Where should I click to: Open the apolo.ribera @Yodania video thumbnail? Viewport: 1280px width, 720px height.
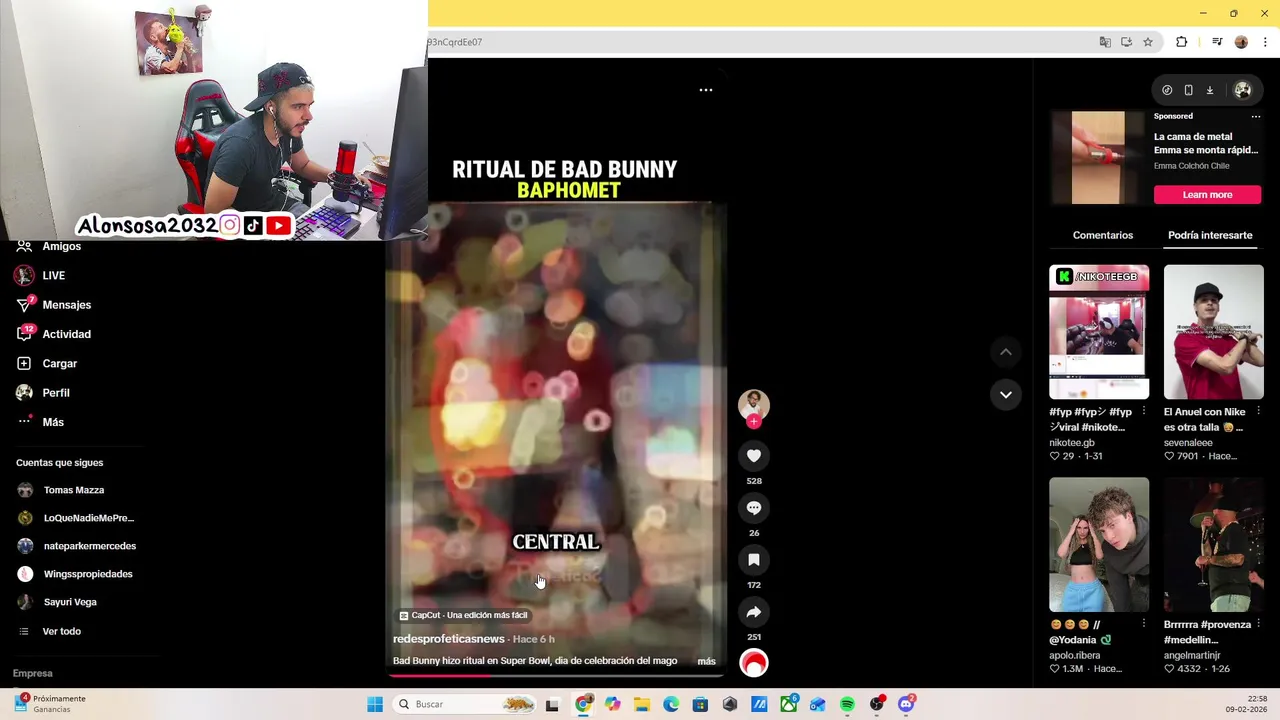[1099, 544]
